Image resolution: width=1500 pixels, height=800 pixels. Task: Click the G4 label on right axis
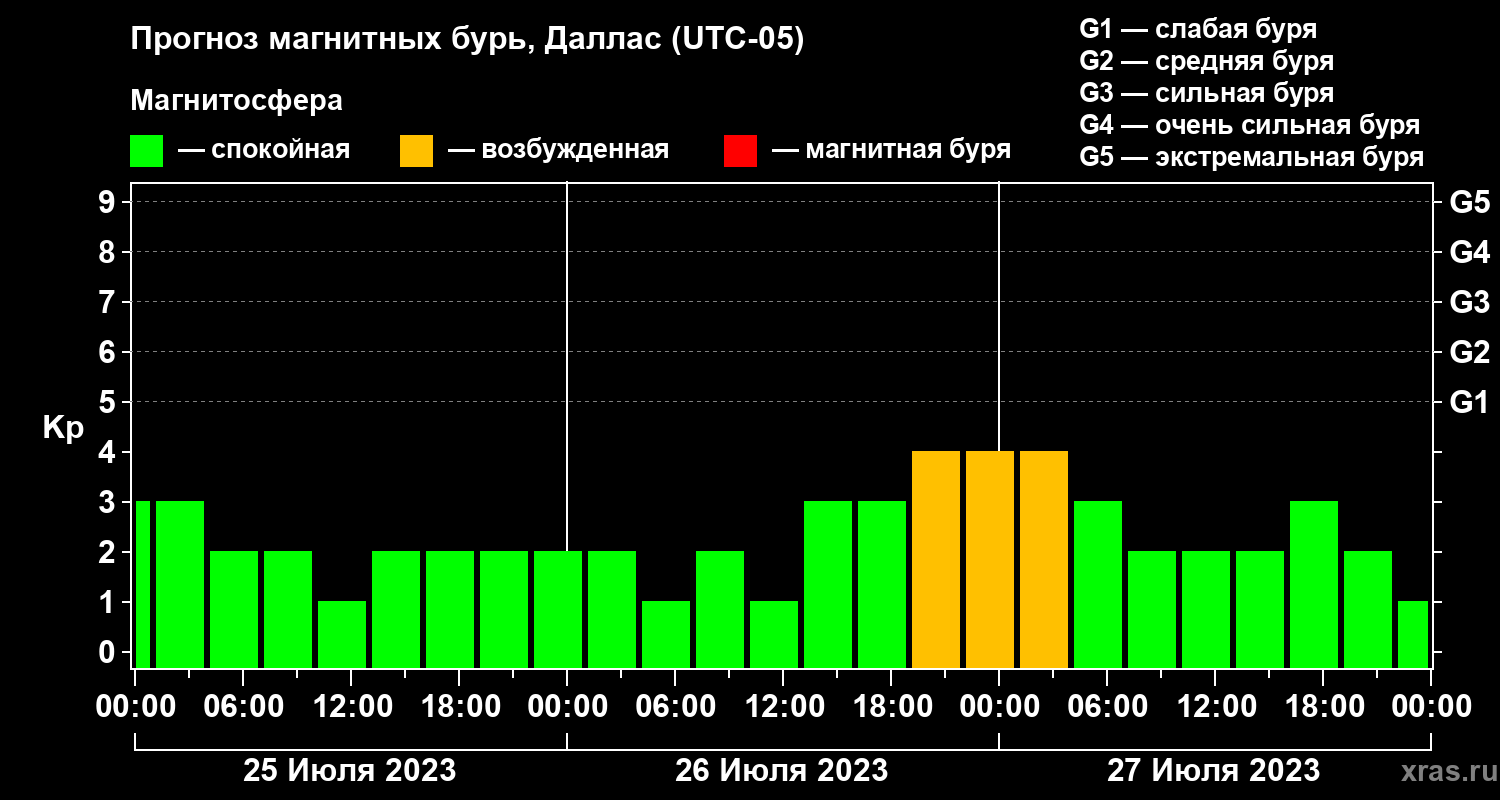coord(1469,252)
